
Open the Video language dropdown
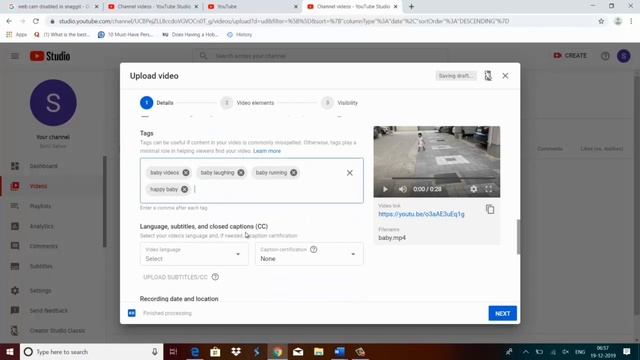(x=194, y=254)
